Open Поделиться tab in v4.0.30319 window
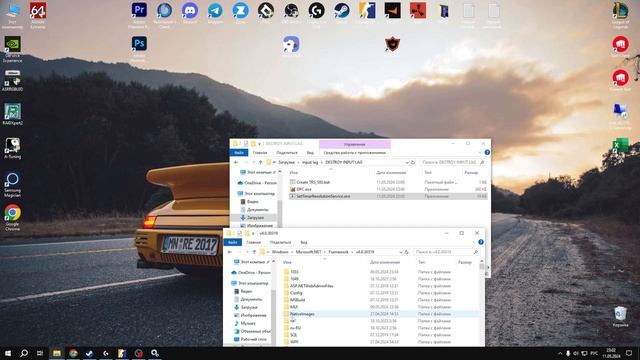The width and height of the screenshot is (640, 360). [x=280, y=242]
